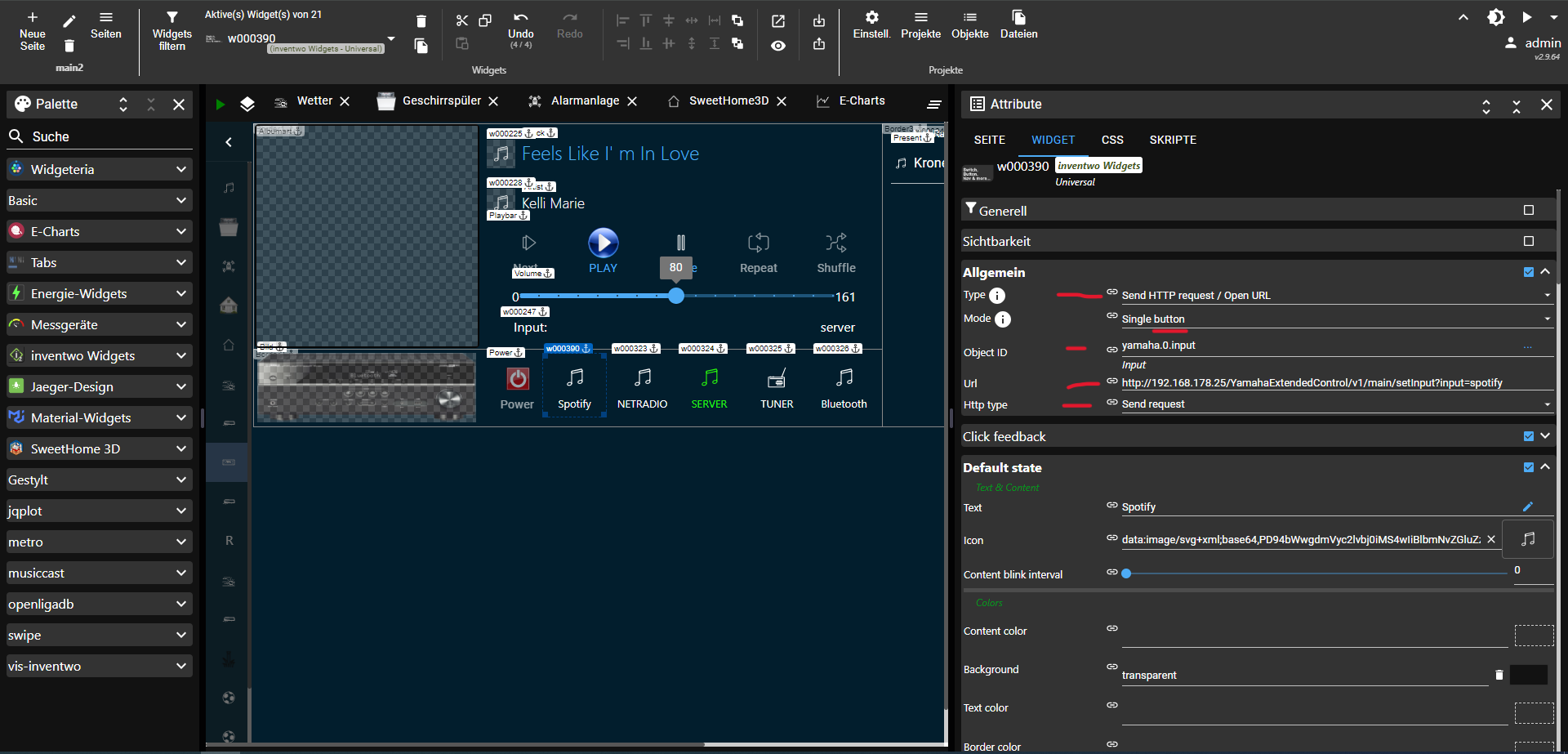This screenshot has height=754, width=1568.
Task: Select the Spotify input button widget
Action: (575, 387)
